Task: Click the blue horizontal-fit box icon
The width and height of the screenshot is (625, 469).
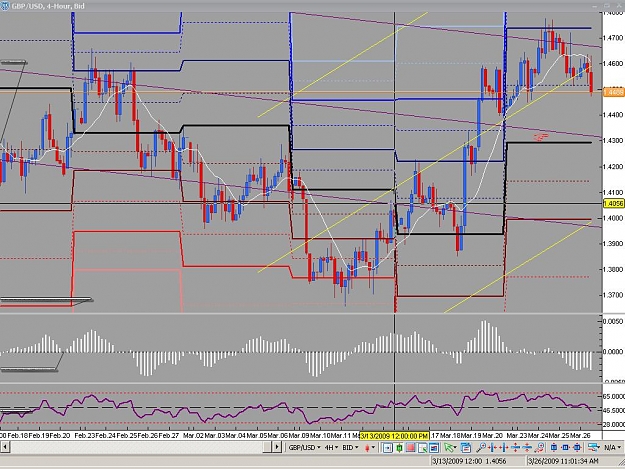Action: (565, 447)
